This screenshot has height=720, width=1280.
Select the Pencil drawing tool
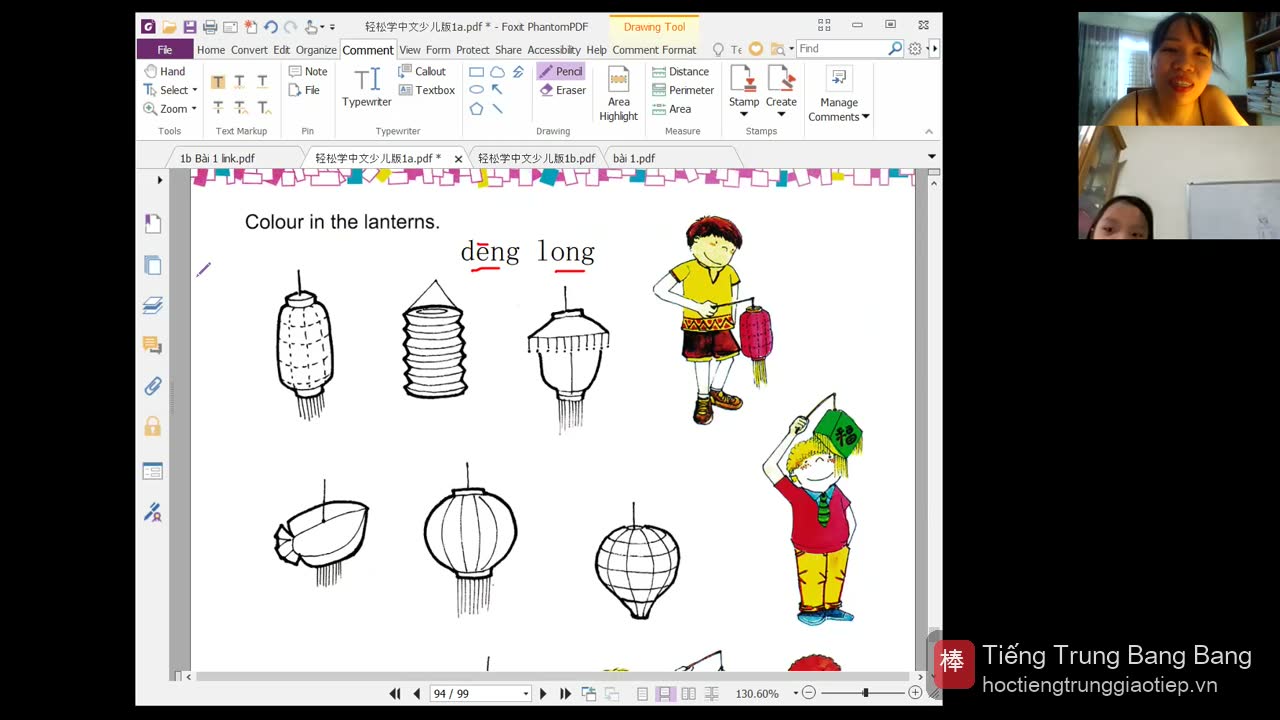560,71
